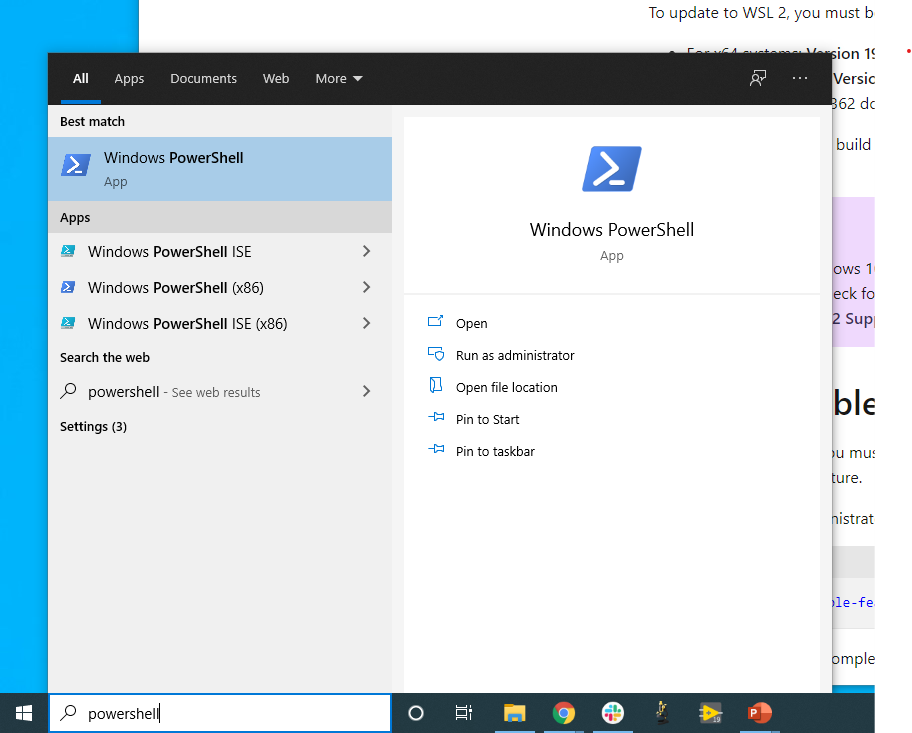This screenshot has height=733, width=912.
Task: Open the ellipsis options menu
Action: click(800, 78)
